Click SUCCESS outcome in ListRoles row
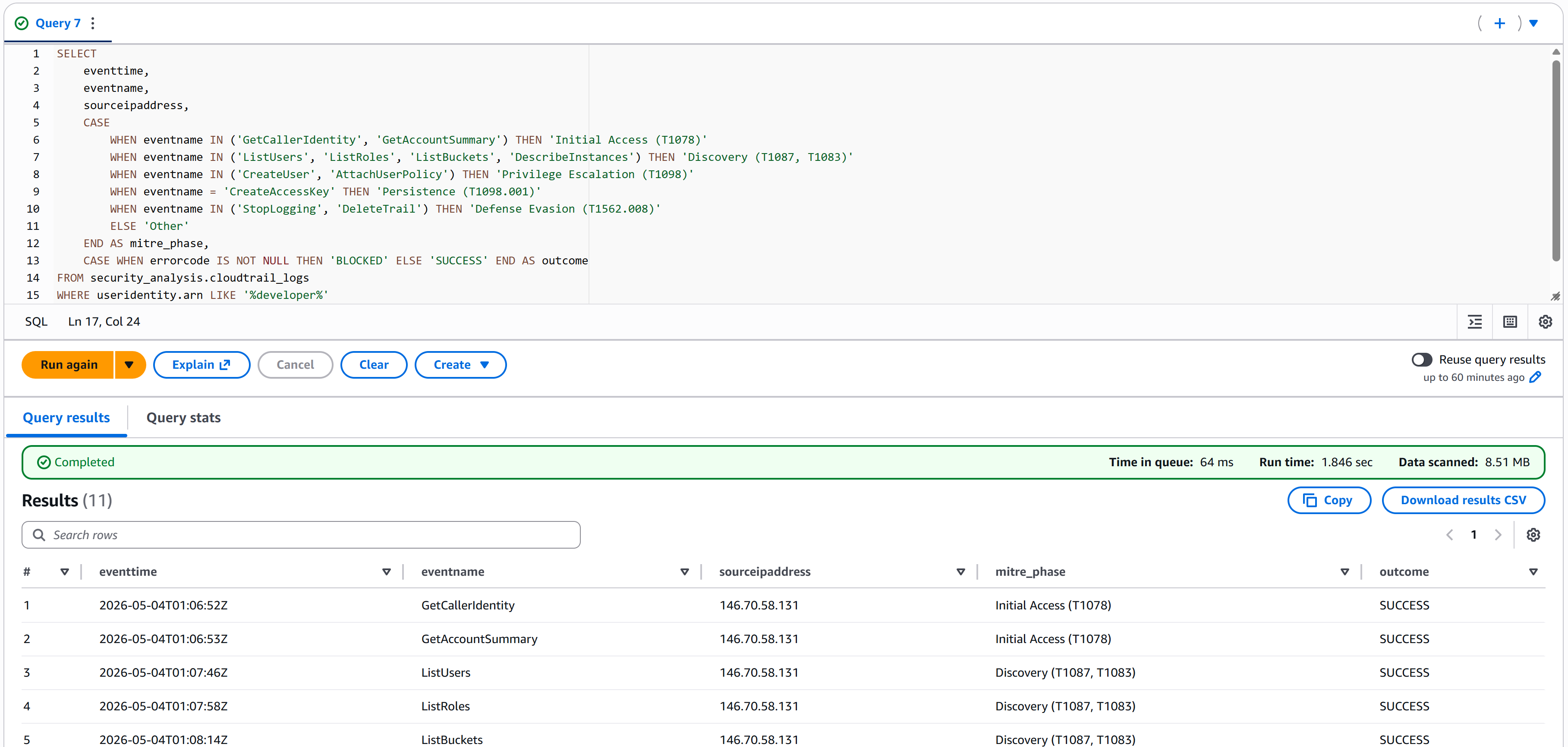This screenshot has height=747, width=1568. tap(1404, 706)
